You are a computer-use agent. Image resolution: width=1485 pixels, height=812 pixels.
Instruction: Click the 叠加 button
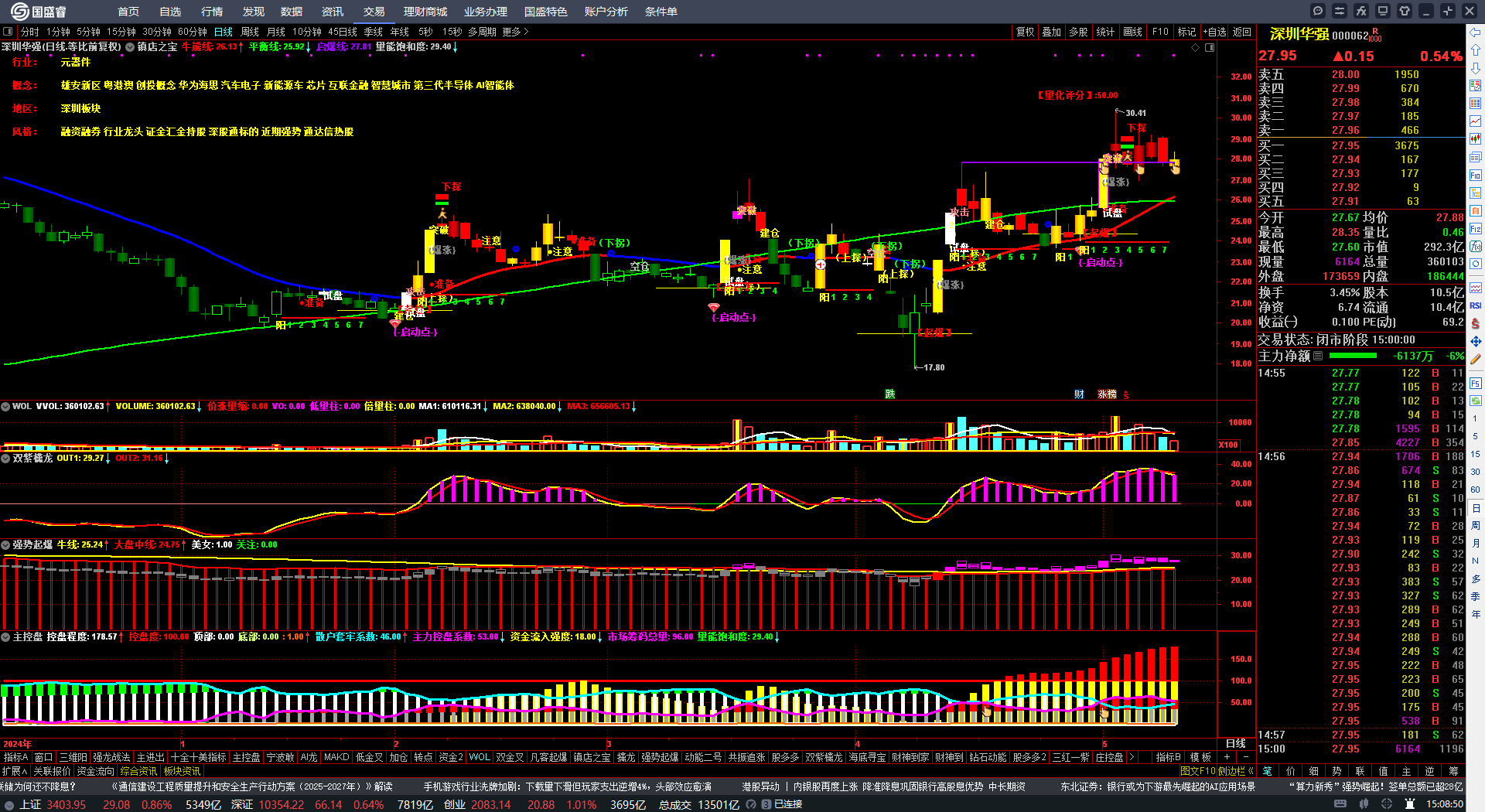click(x=1052, y=32)
